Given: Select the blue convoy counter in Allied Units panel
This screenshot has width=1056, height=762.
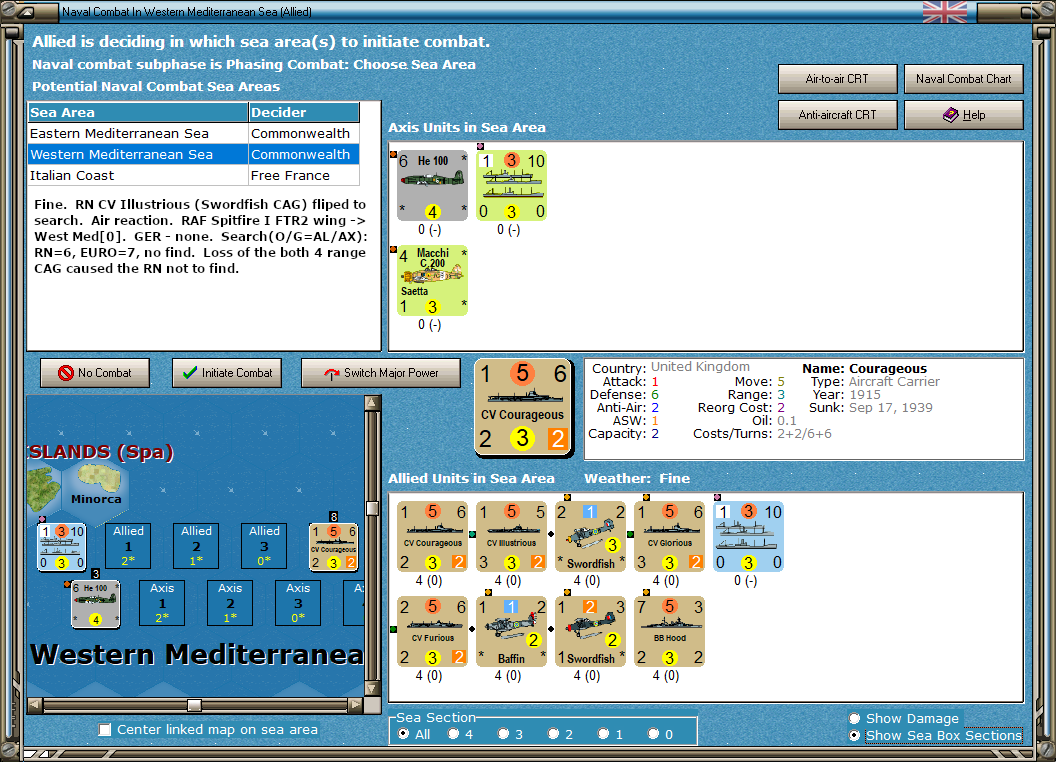Looking at the screenshot, I should pyautogui.click(x=748, y=536).
